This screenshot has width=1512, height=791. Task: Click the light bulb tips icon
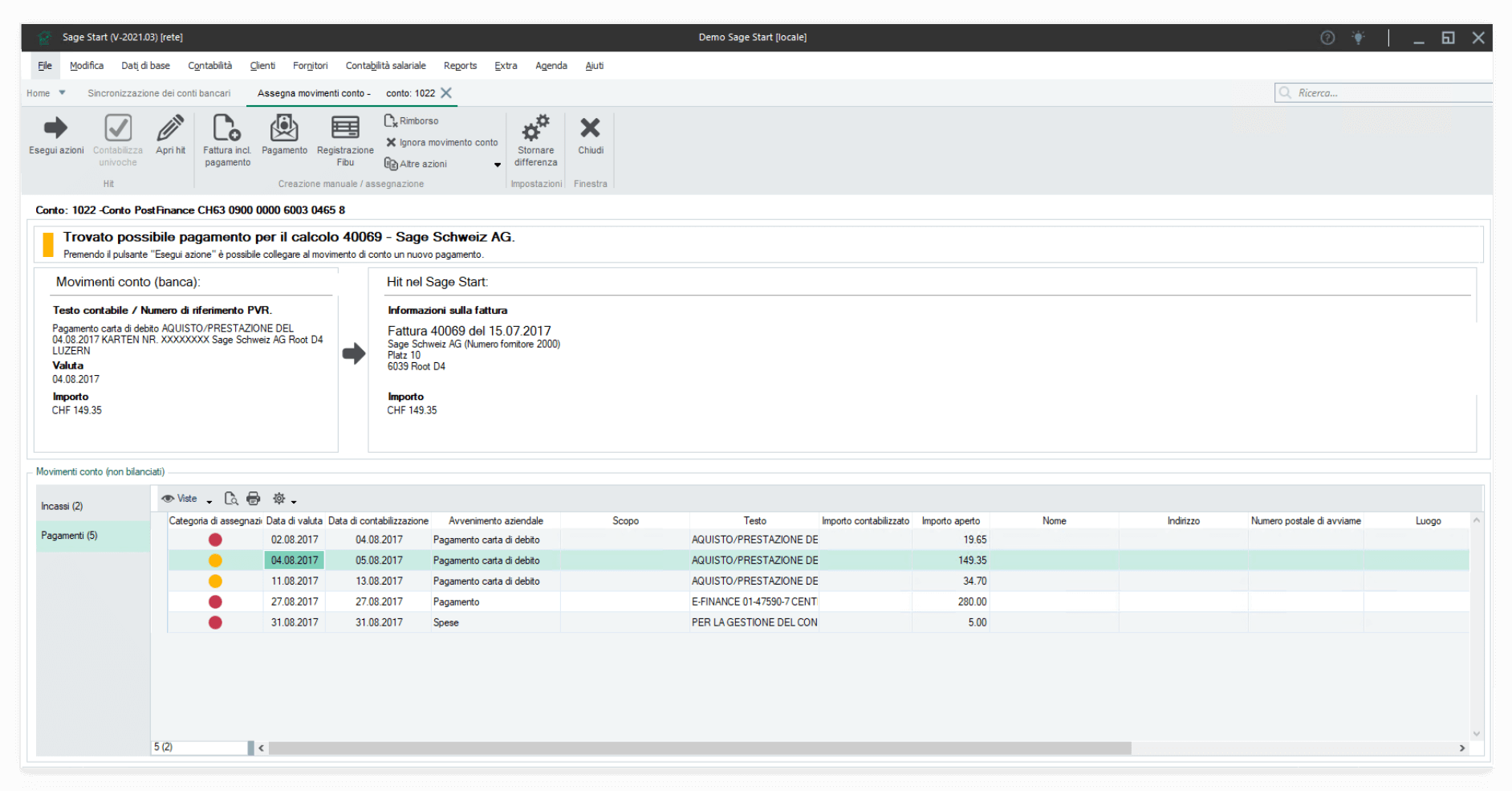1358,38
